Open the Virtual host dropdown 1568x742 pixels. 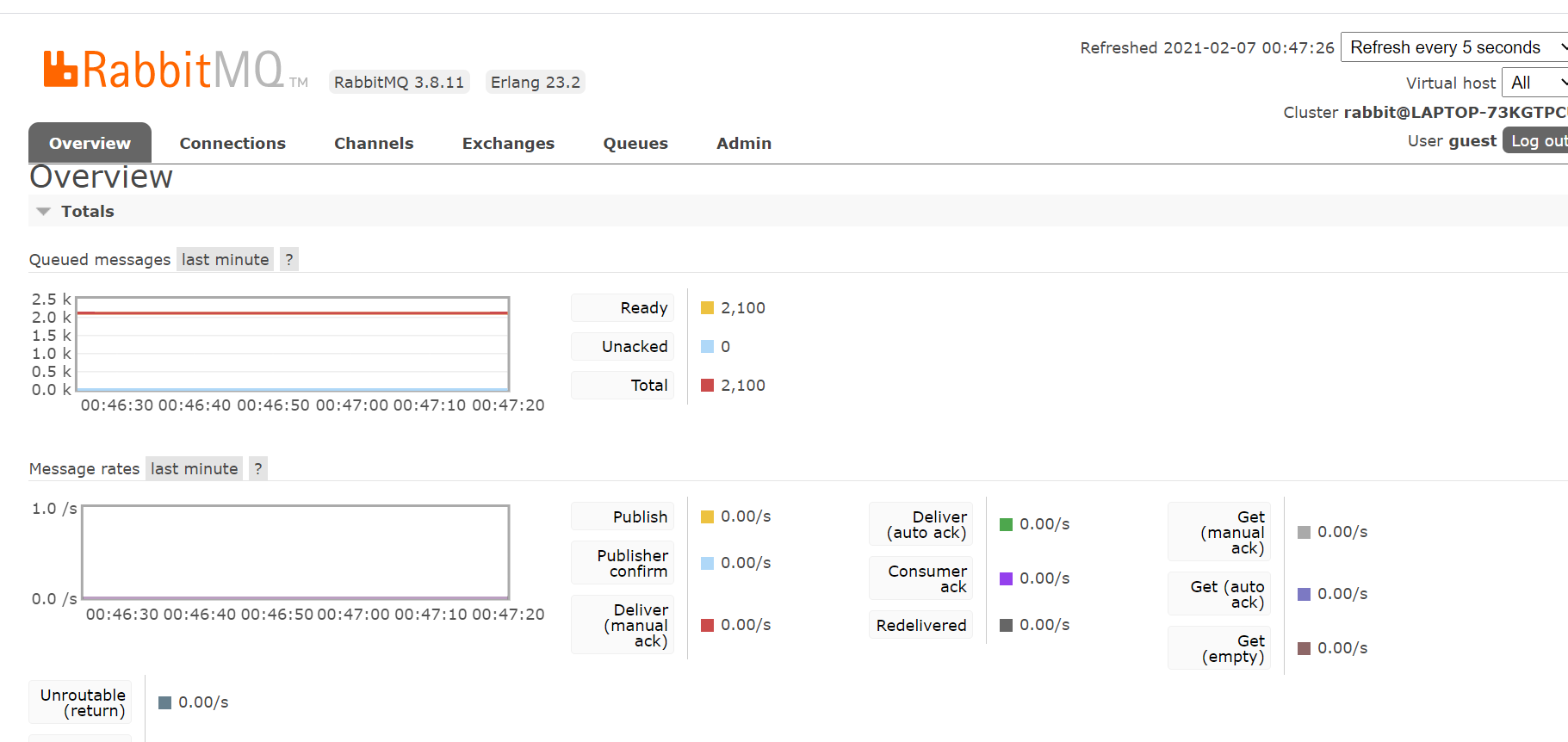(x=1534, y=83)
